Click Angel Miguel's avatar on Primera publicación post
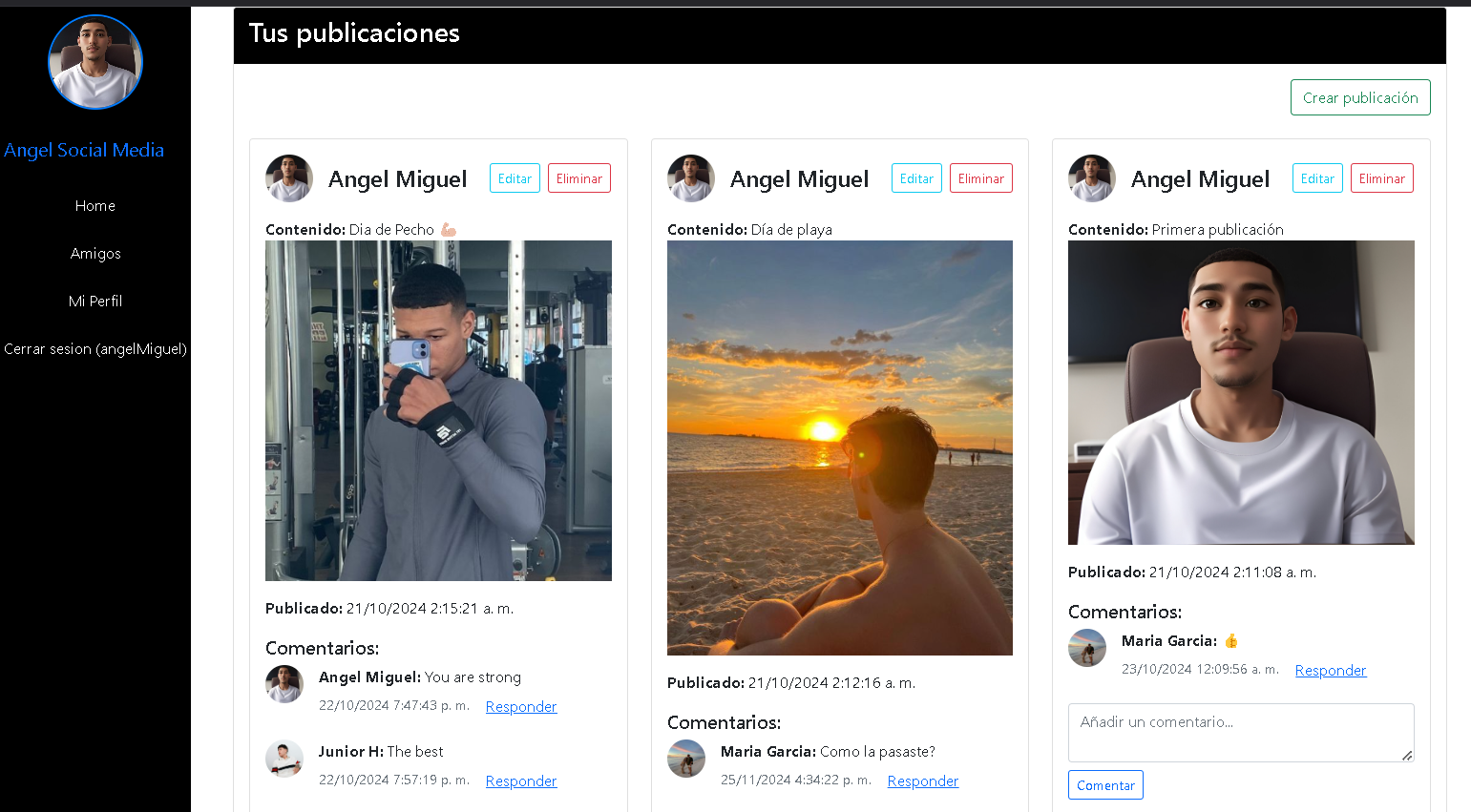 pos(1091,177)
